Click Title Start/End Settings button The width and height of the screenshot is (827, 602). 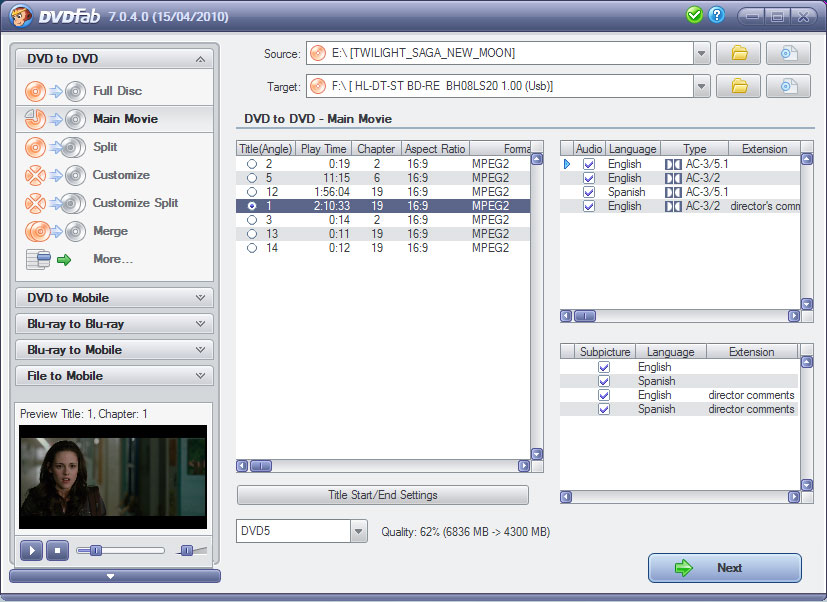point(383,495)
